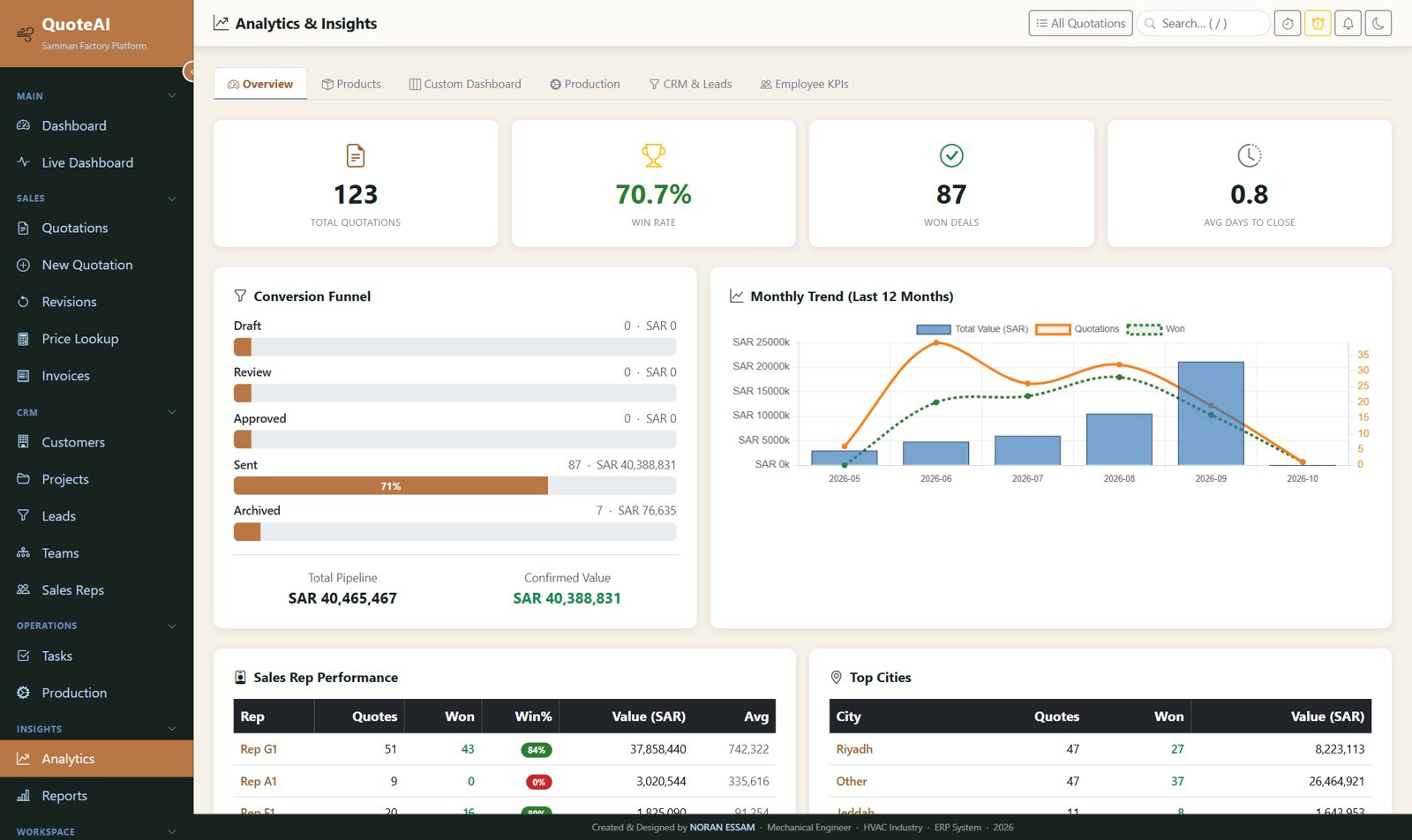Viewport: 1412px width, 840px height.
Task: Open Invoices in sidebar
Action: tap(96, 376)
